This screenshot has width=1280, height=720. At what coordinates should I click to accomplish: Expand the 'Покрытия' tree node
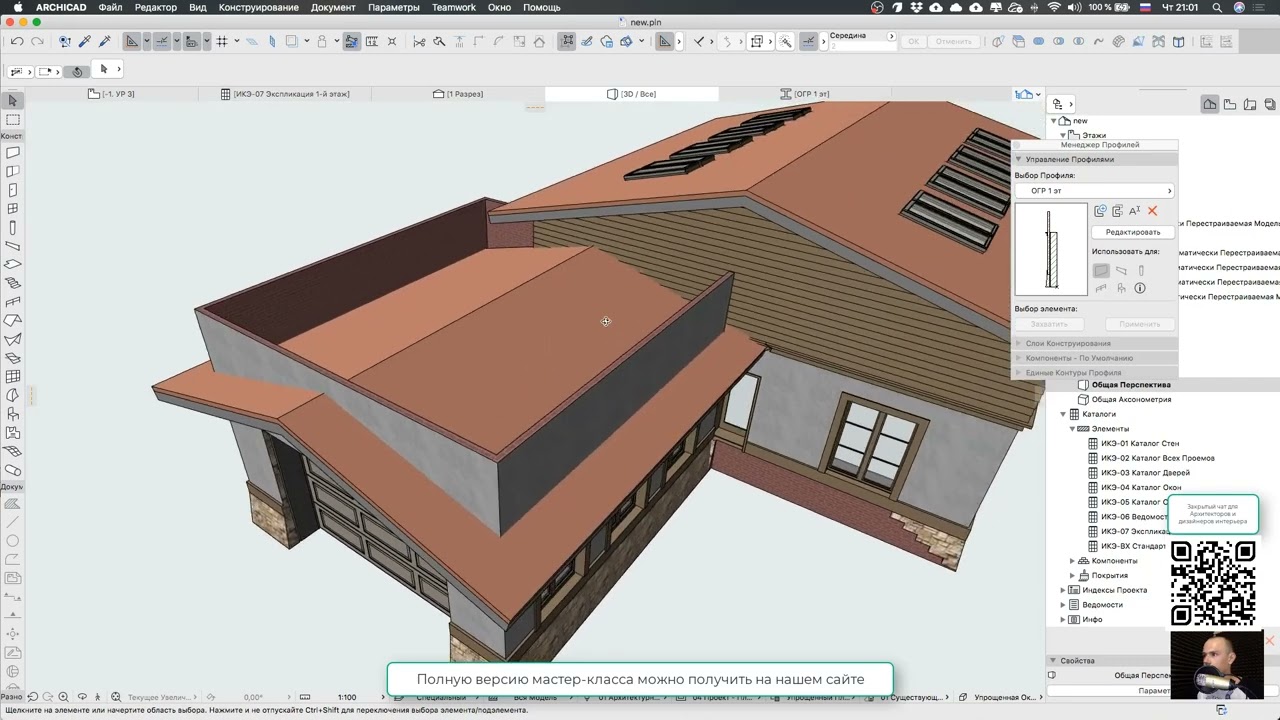coord(1073,576)
